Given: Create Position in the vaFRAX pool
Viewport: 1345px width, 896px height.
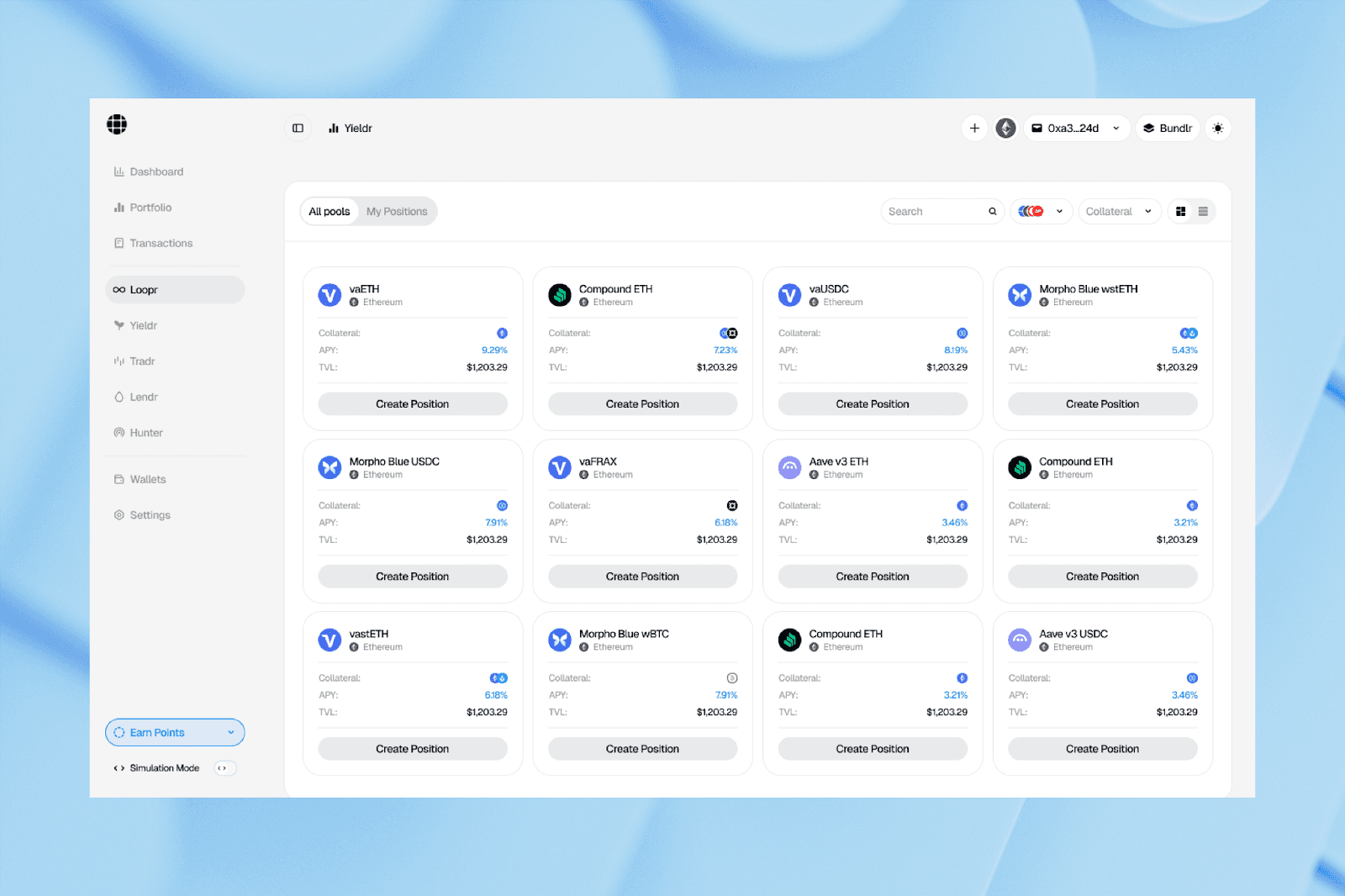Looking at the screenshot, I should tap(643, 577).
